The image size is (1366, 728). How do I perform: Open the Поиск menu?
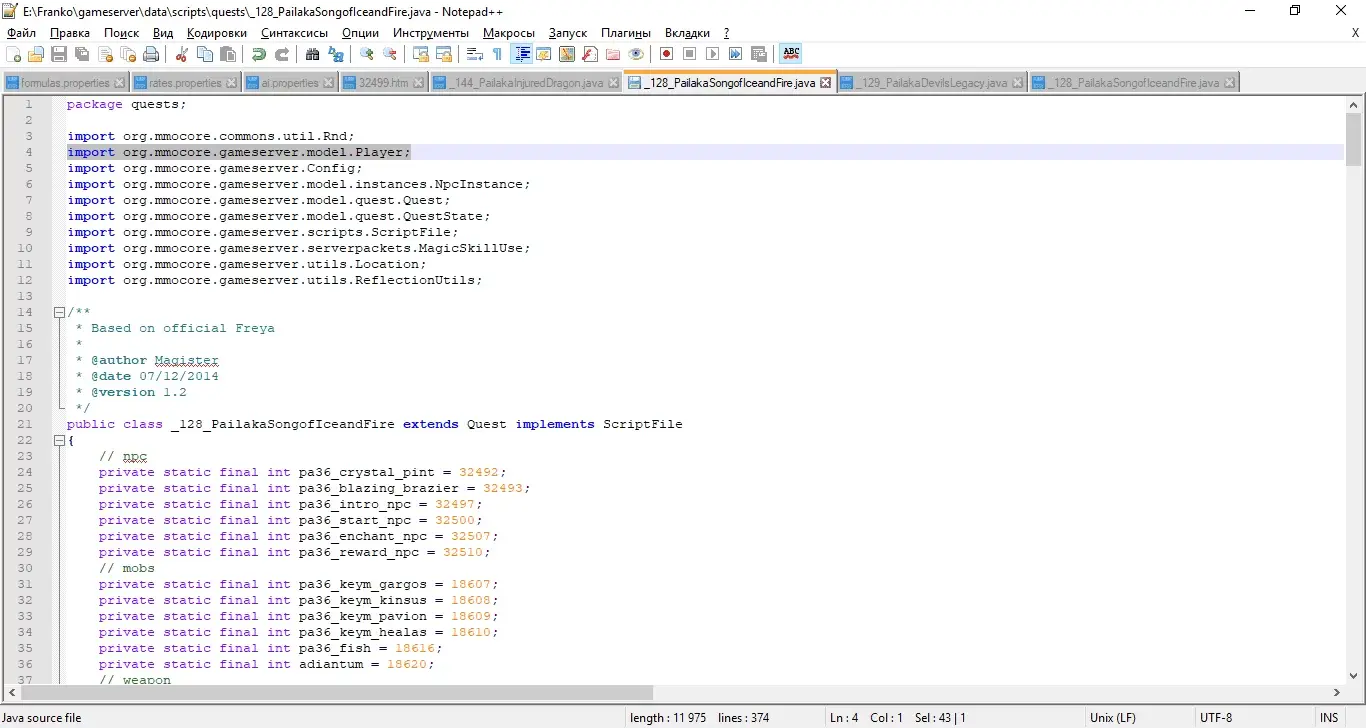122,33
